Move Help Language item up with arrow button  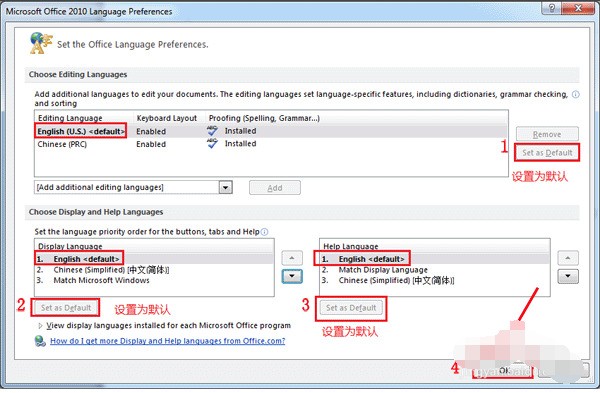(x=568, y=258)
